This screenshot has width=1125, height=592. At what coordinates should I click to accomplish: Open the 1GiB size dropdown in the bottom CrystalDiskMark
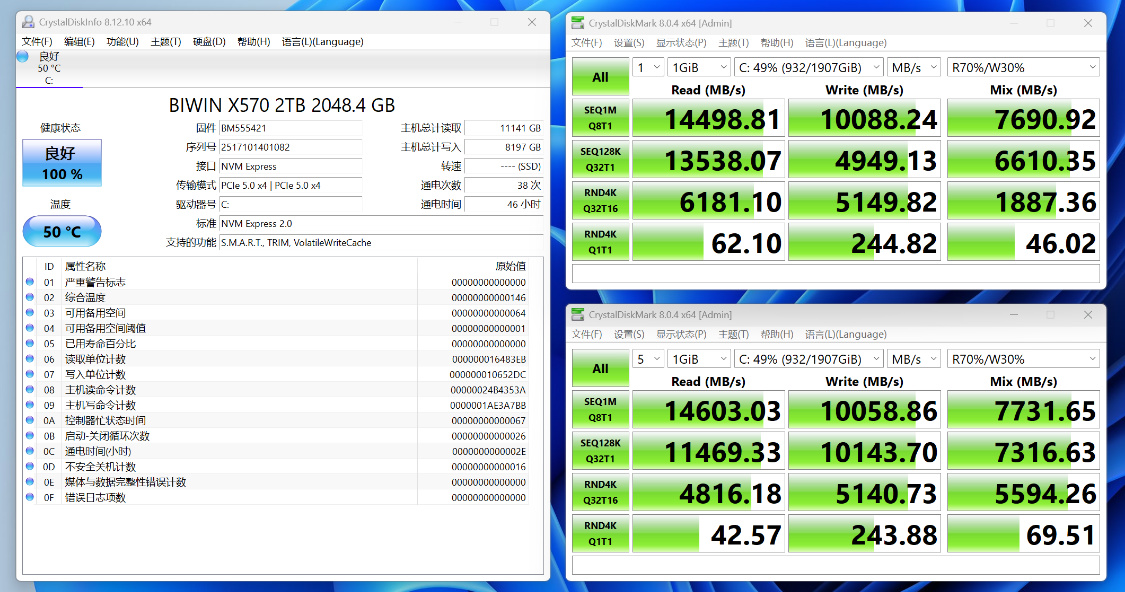tap(698, 359)
